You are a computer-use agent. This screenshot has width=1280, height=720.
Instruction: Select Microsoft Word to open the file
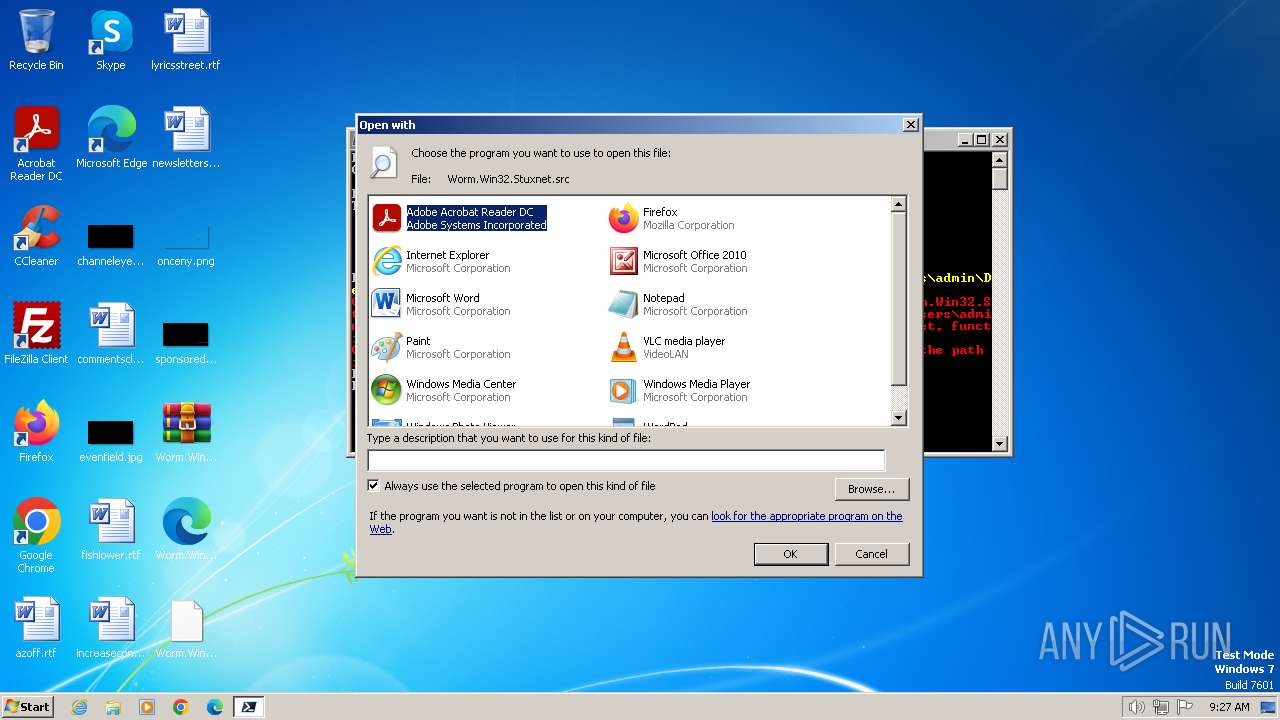[442, 304]
